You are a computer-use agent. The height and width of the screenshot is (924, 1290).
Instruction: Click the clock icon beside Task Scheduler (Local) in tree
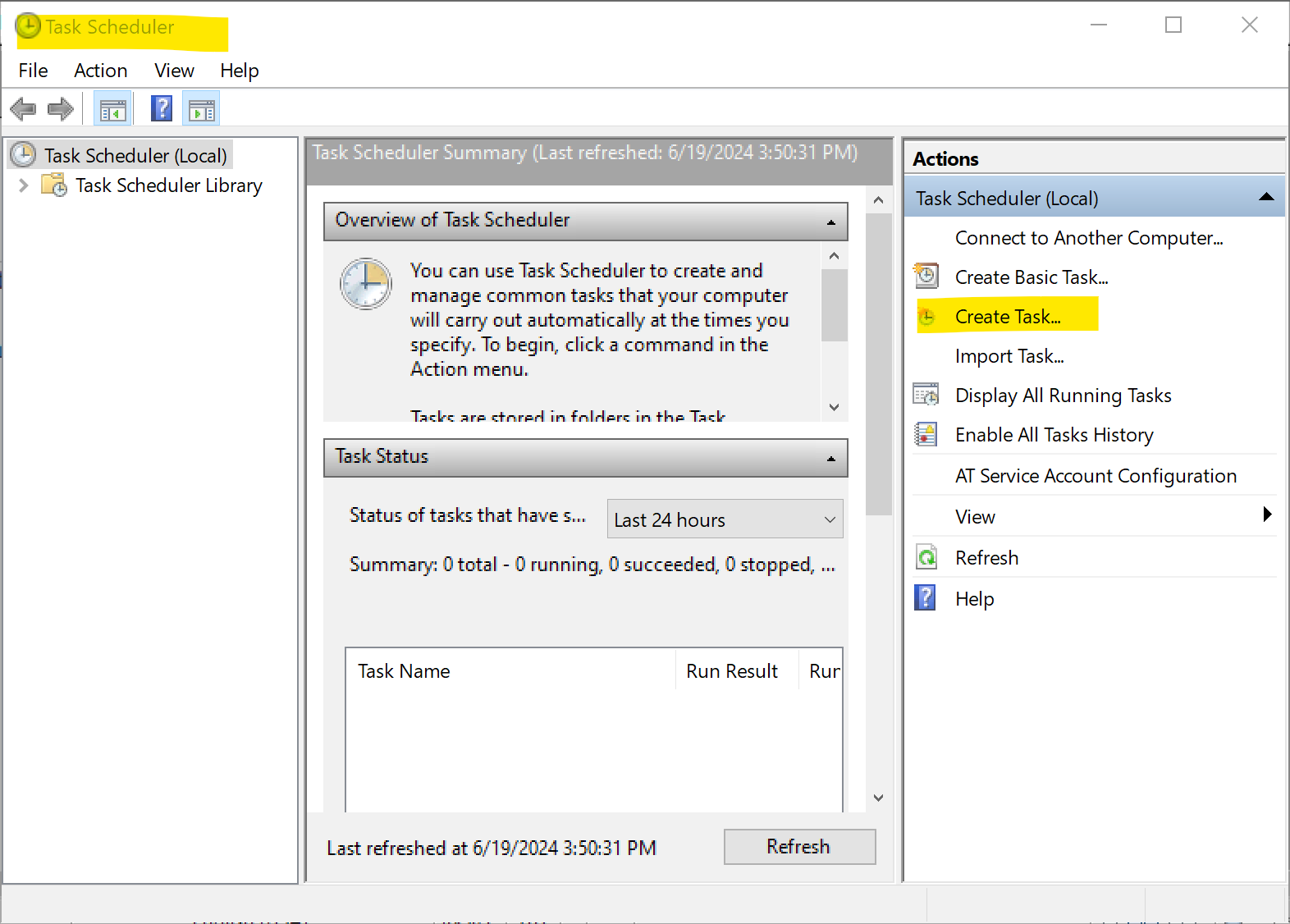click(23, 154)
